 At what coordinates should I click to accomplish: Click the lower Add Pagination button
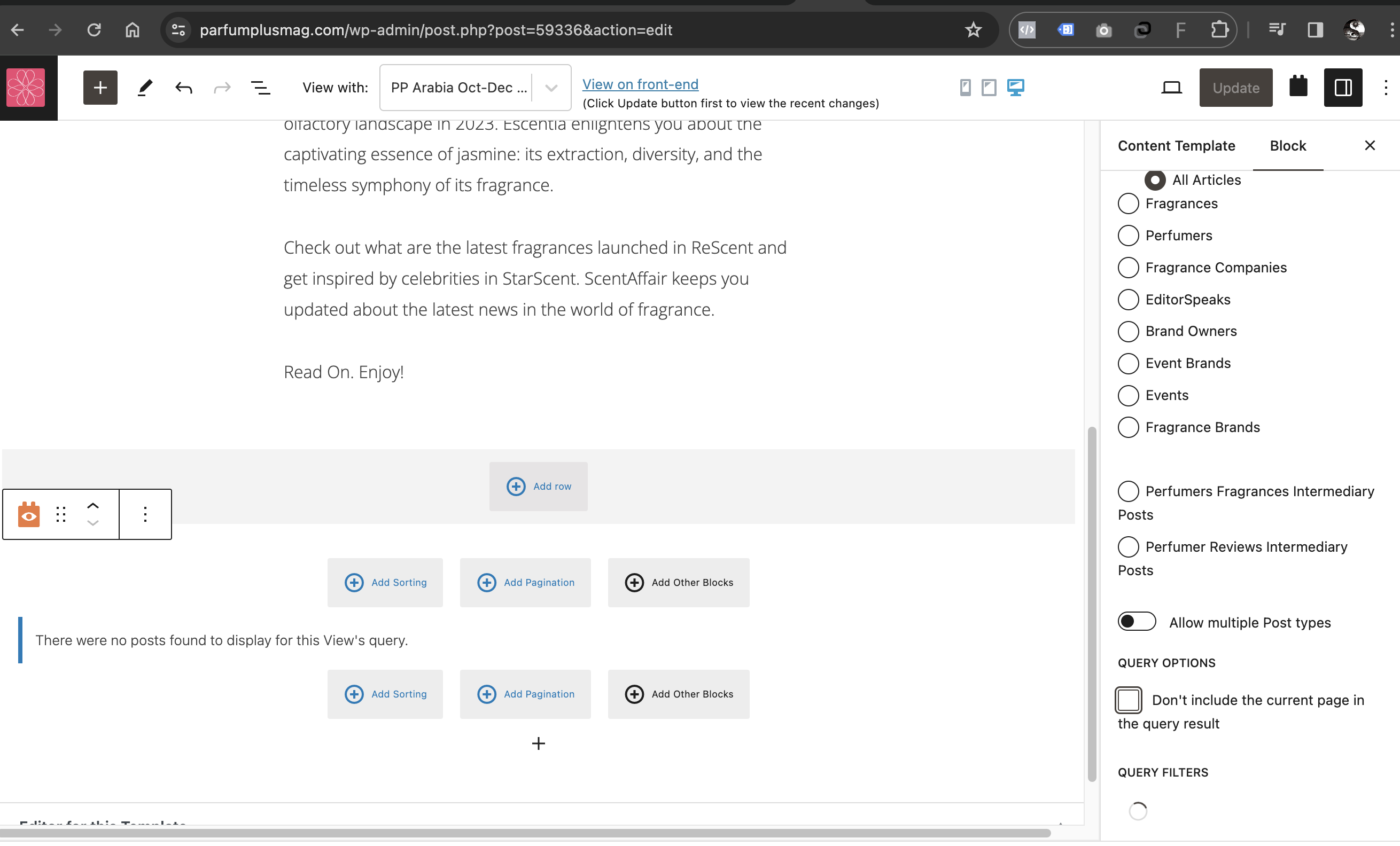point(525,694)
